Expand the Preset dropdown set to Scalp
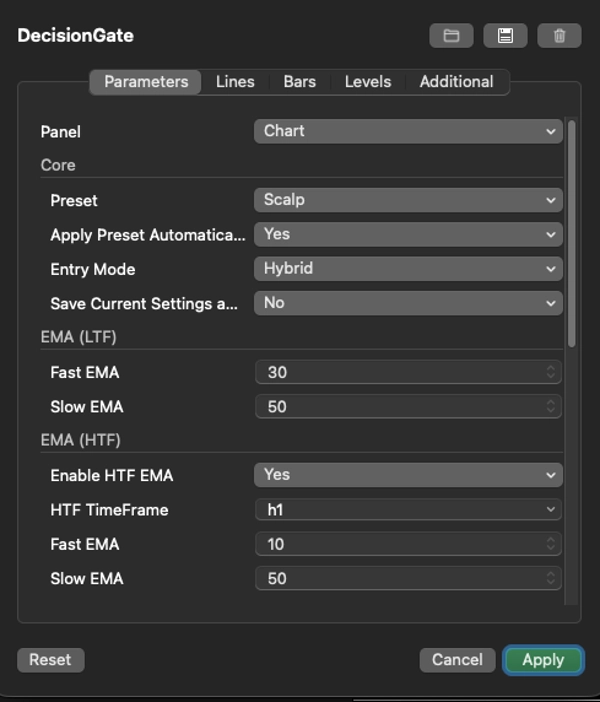The image size is (600, 702). click(x=408, y=200)
